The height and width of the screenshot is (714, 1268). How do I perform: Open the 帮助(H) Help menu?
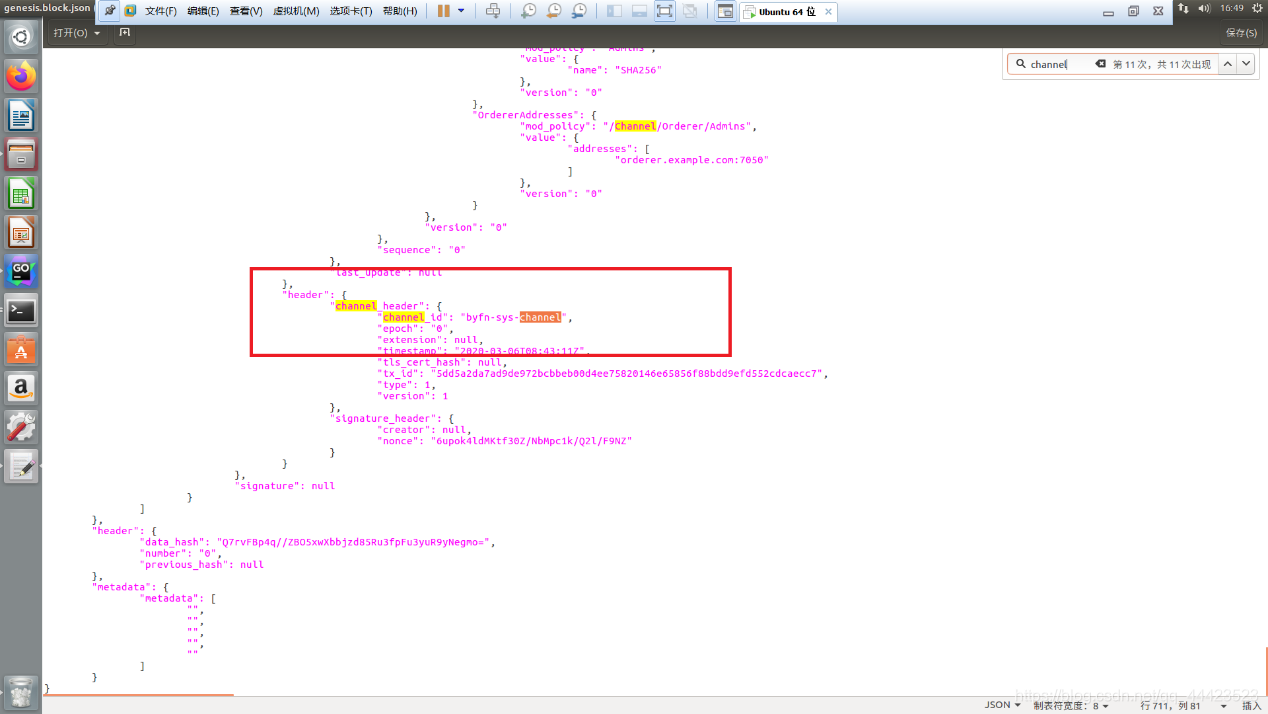point(400,11)
